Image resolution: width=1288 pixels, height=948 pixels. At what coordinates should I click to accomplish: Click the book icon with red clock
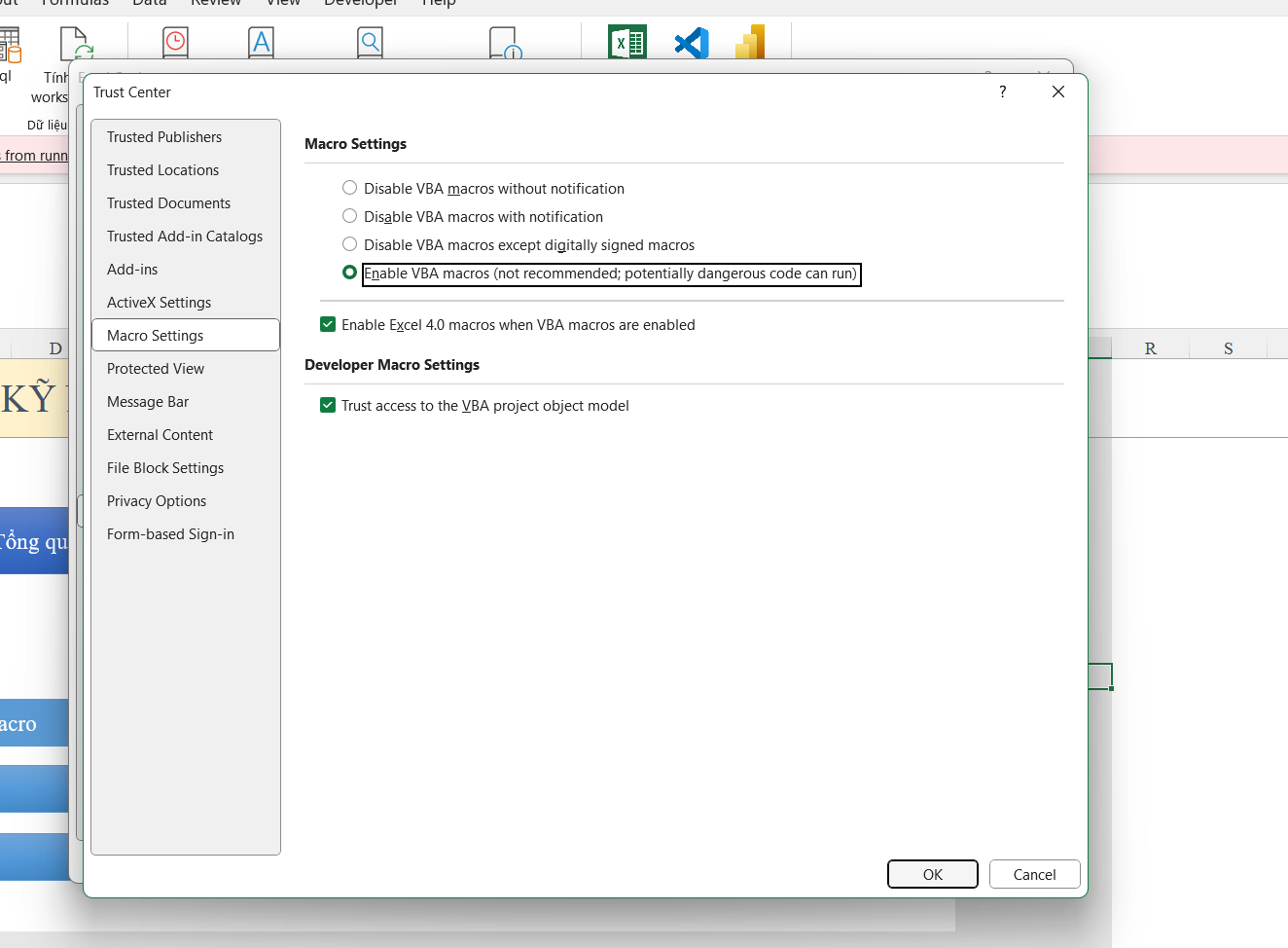click(175, 43)
